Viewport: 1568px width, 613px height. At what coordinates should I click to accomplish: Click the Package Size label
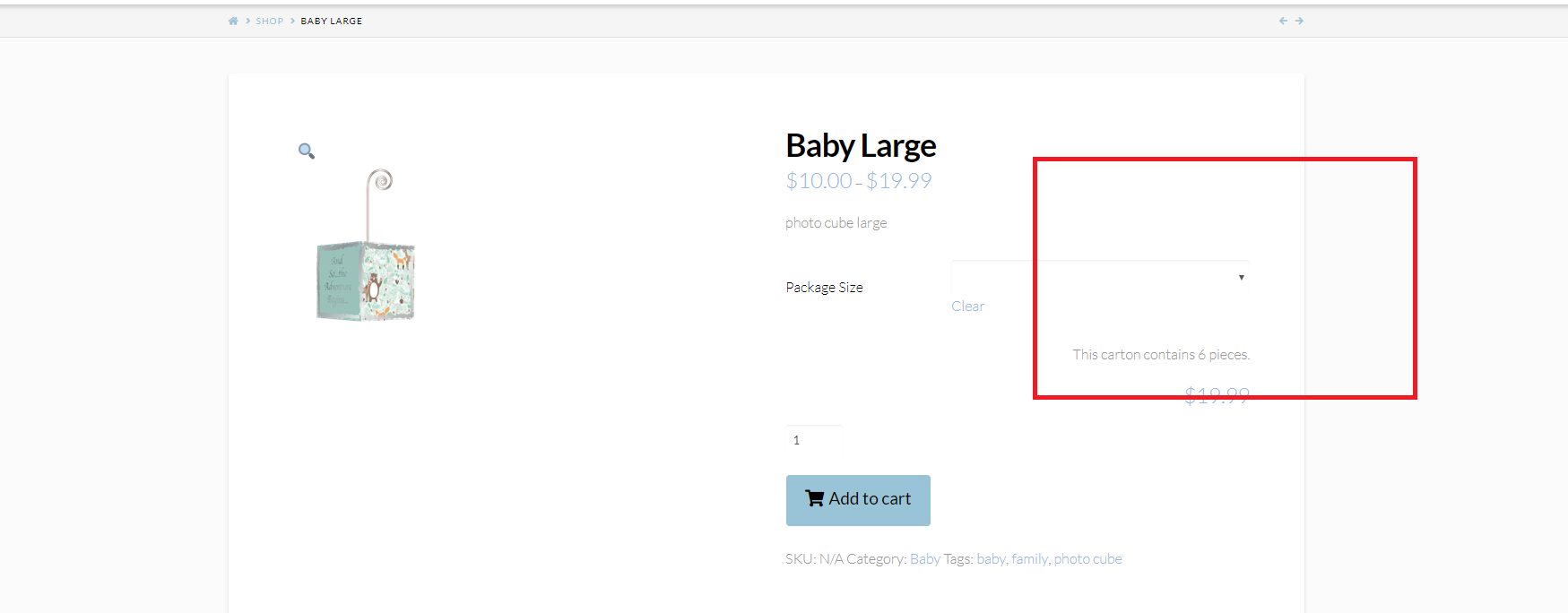824,288
